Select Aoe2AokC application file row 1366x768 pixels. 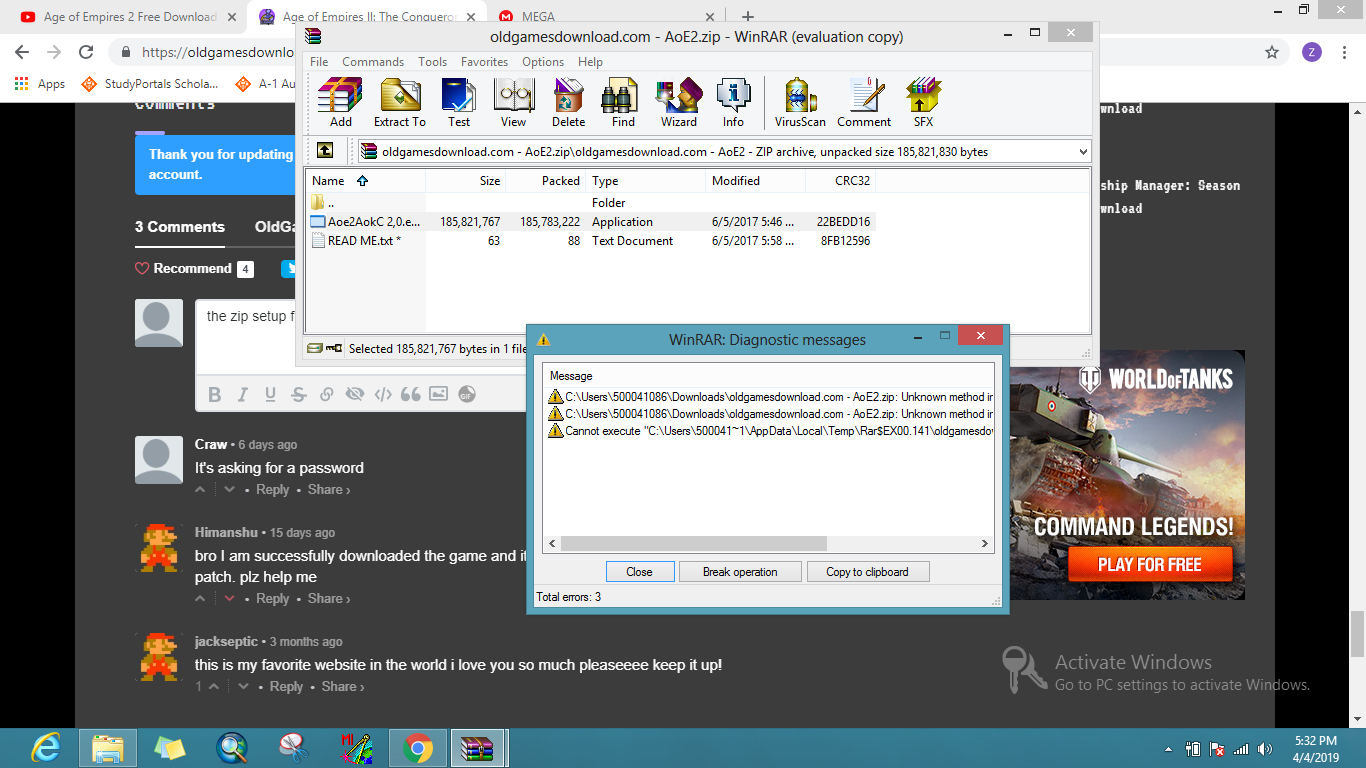[x=590, y=222]
